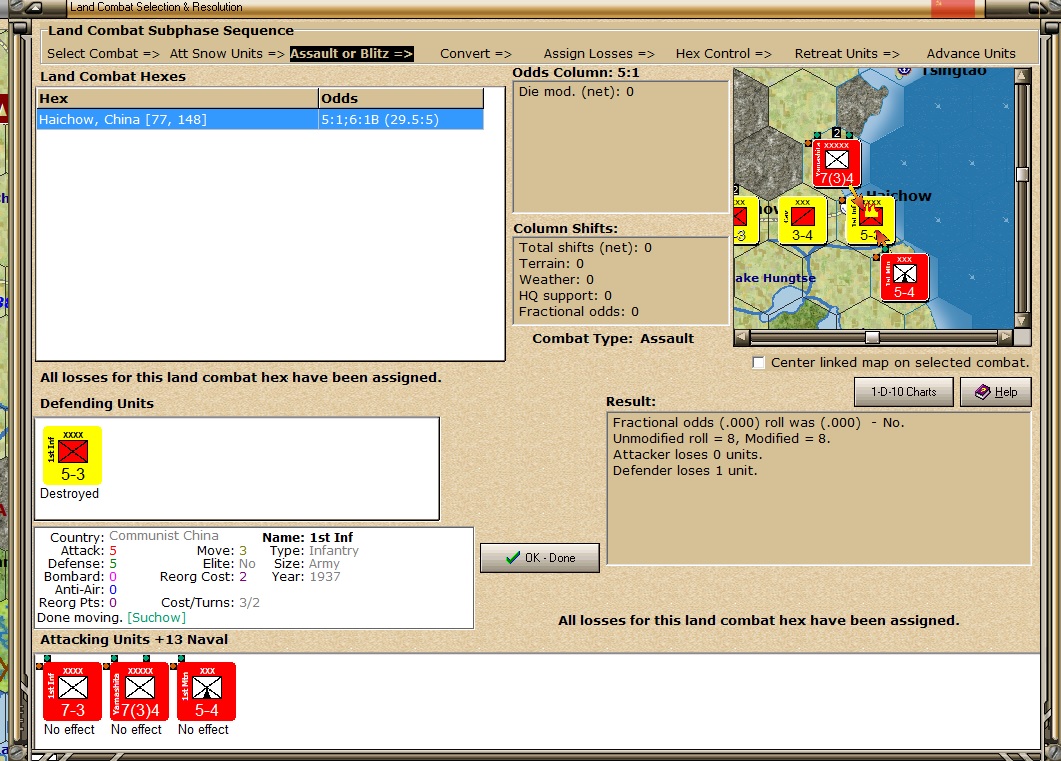Click the odds cell 5:1;6:1B (29.5:5)
Screen dimensions: 1061x761
(401, 120)
